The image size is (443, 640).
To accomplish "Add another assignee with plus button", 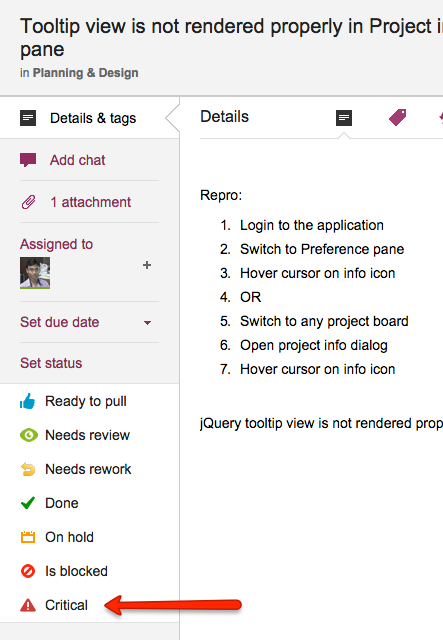I will coord(147,265).
